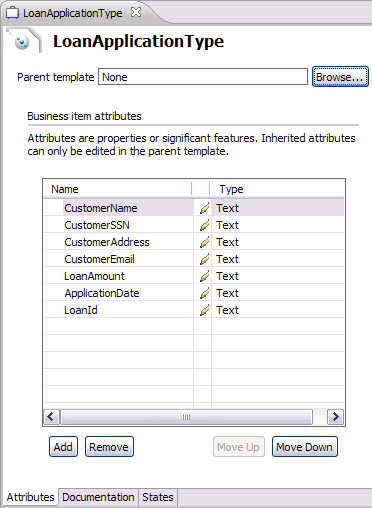The height and width of the screenshot is (508, 372).
Task: Select the ApplicationDate attribute
Action: coord(102,293)
